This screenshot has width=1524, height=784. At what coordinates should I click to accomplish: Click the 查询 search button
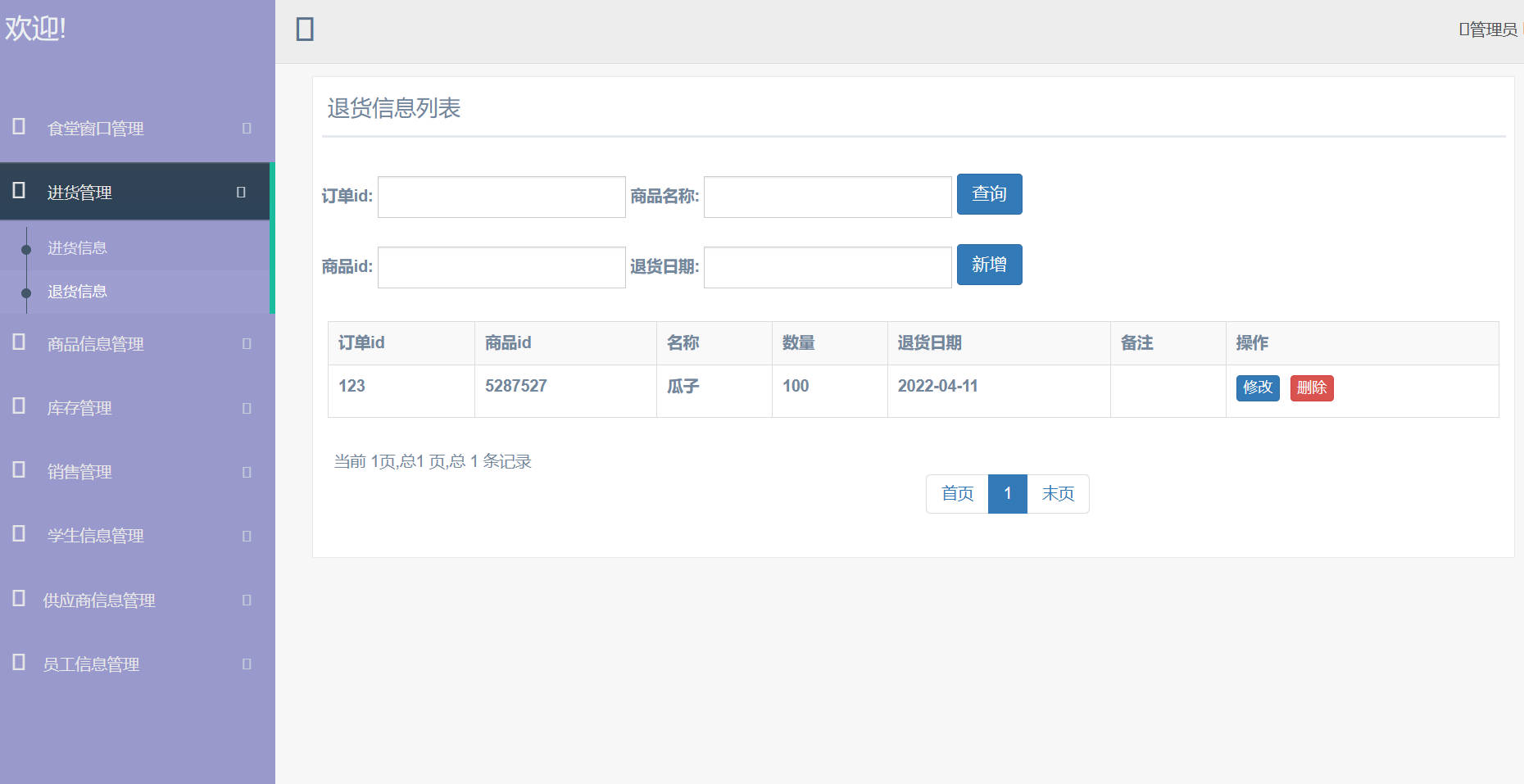[989, 194]
